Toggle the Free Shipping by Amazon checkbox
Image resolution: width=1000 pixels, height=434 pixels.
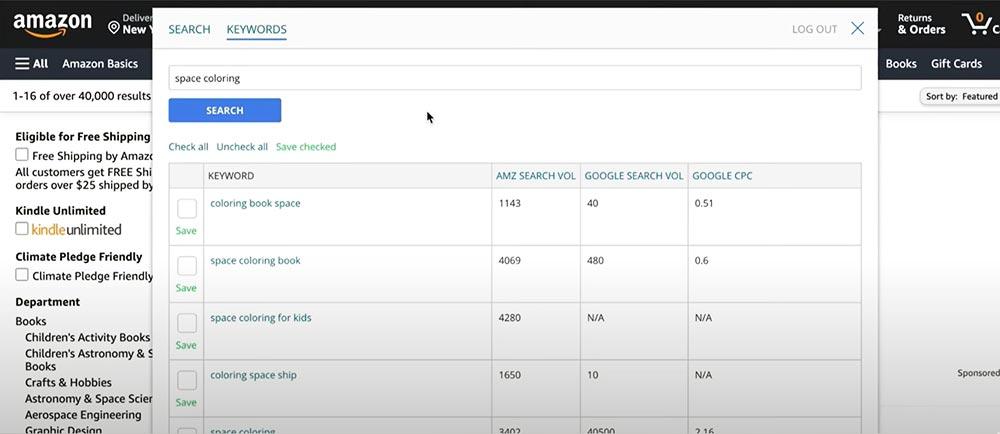click(x=22, y=155)
